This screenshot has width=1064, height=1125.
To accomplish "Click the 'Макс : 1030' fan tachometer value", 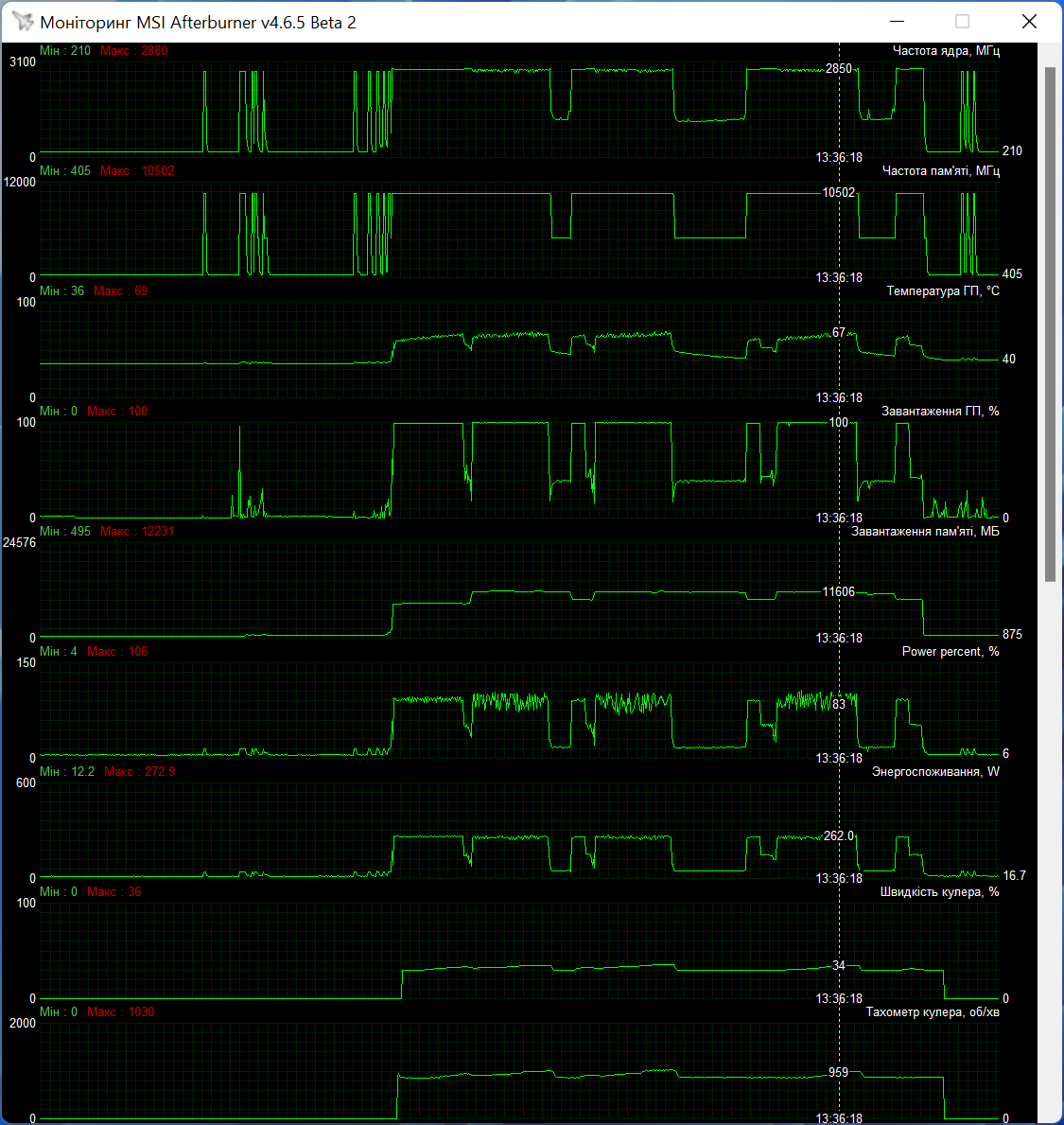I will (120, 1012).
